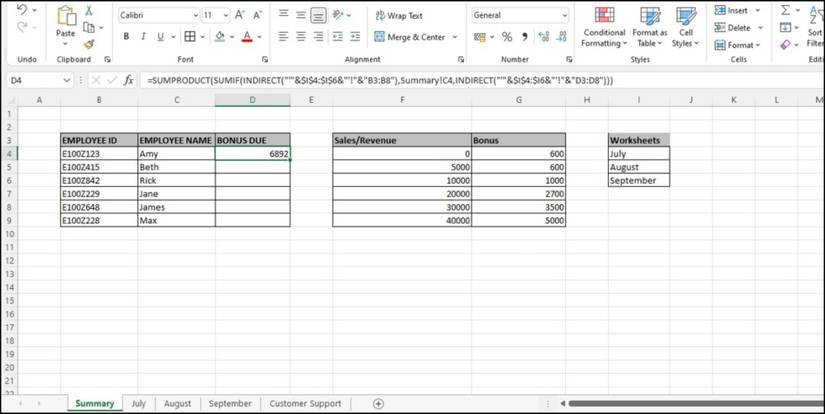This screenshot has height=414, width=825.
Task: Decrease indent in the Alignment group
Action: click(338, 36)
